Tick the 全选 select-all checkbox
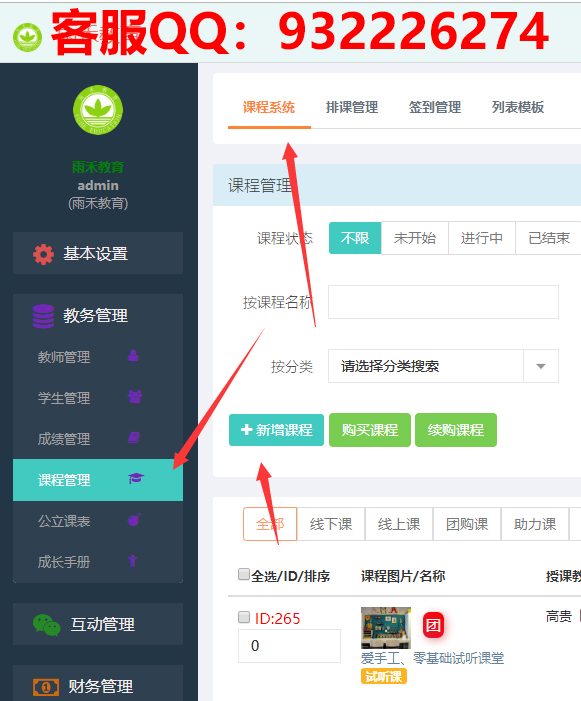The height and width of the screenshot is (701, 581). (x=244, y=574)
